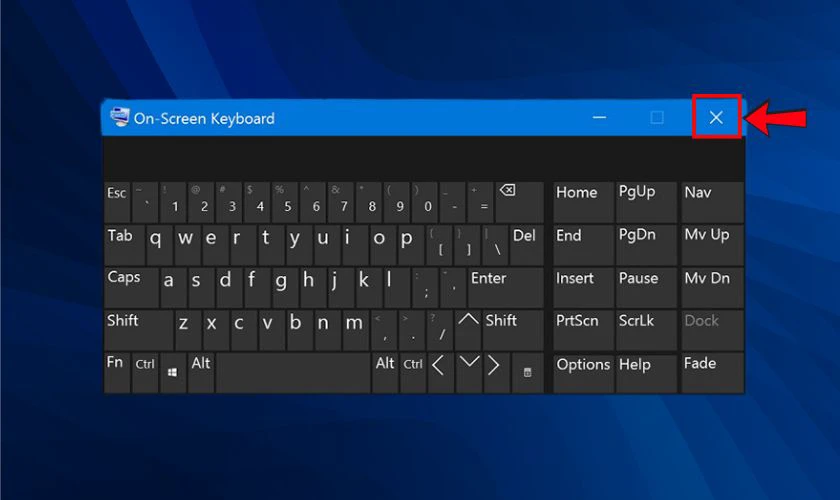This screenshot has width=840, height=500.
Task: Open the keyboard Options dialog
Action: [x=583, y=372]
